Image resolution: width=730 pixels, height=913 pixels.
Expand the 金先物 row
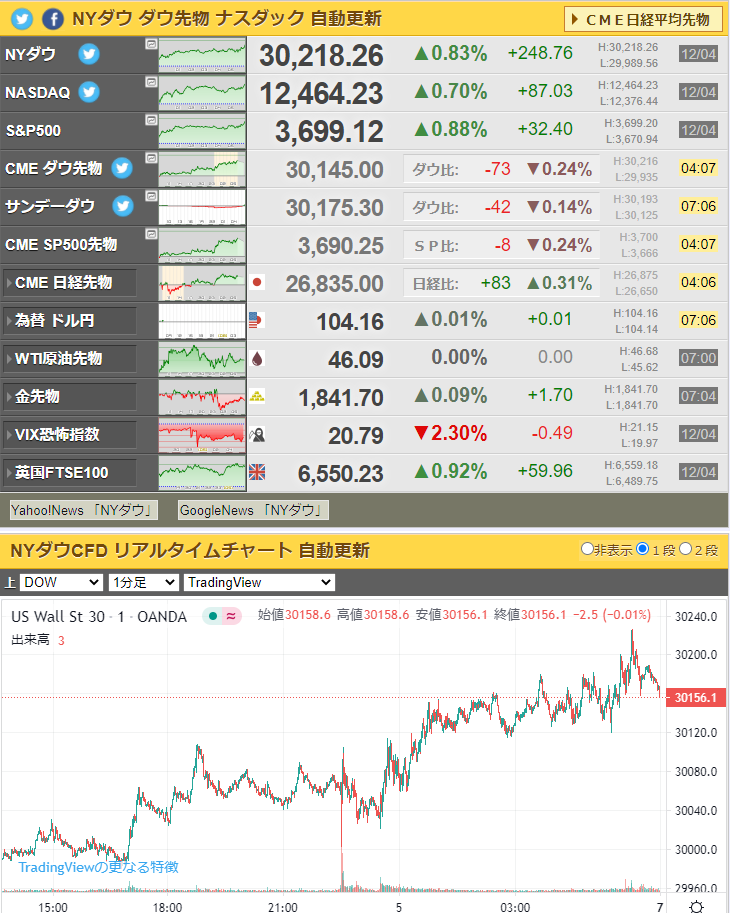(70, 397)
